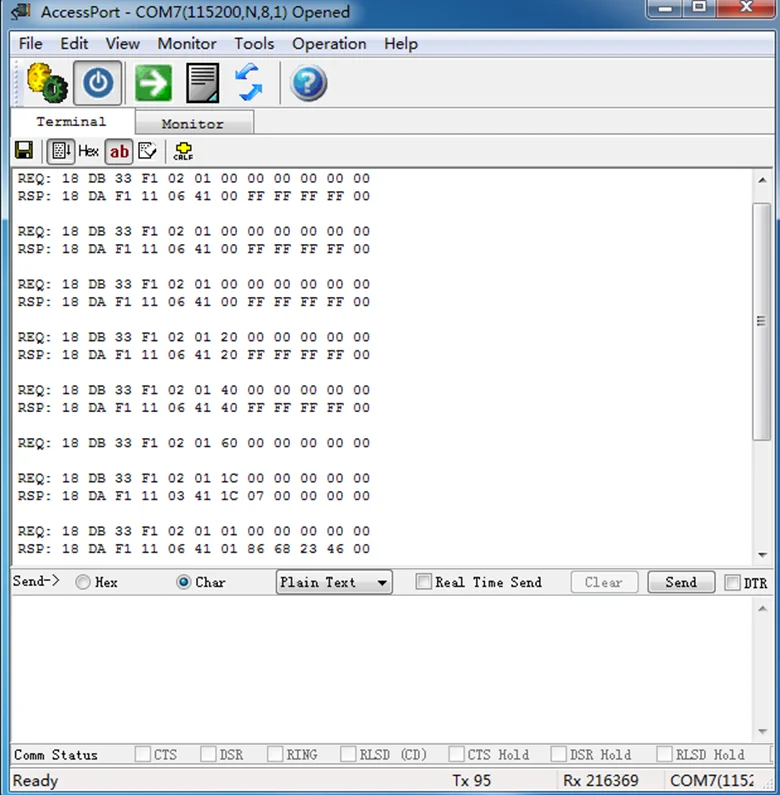Select the Hex send radio button

[x=83, y=582]
